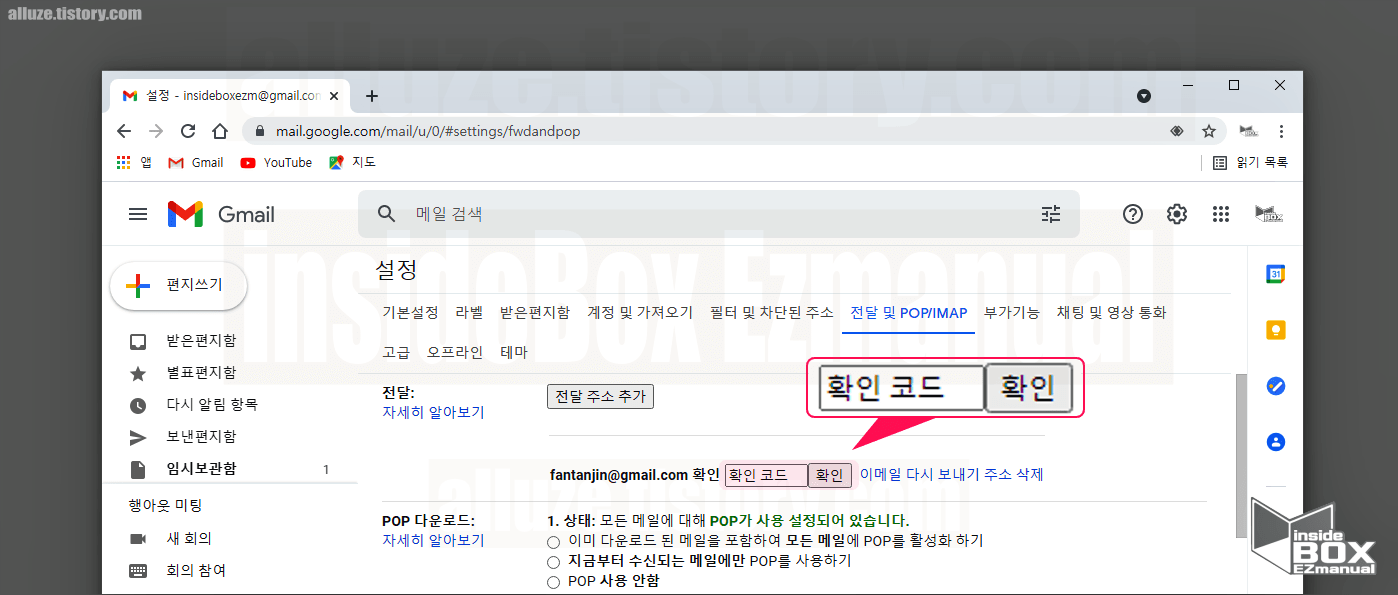Open the Google account avatar

[x=1268, y=214]
